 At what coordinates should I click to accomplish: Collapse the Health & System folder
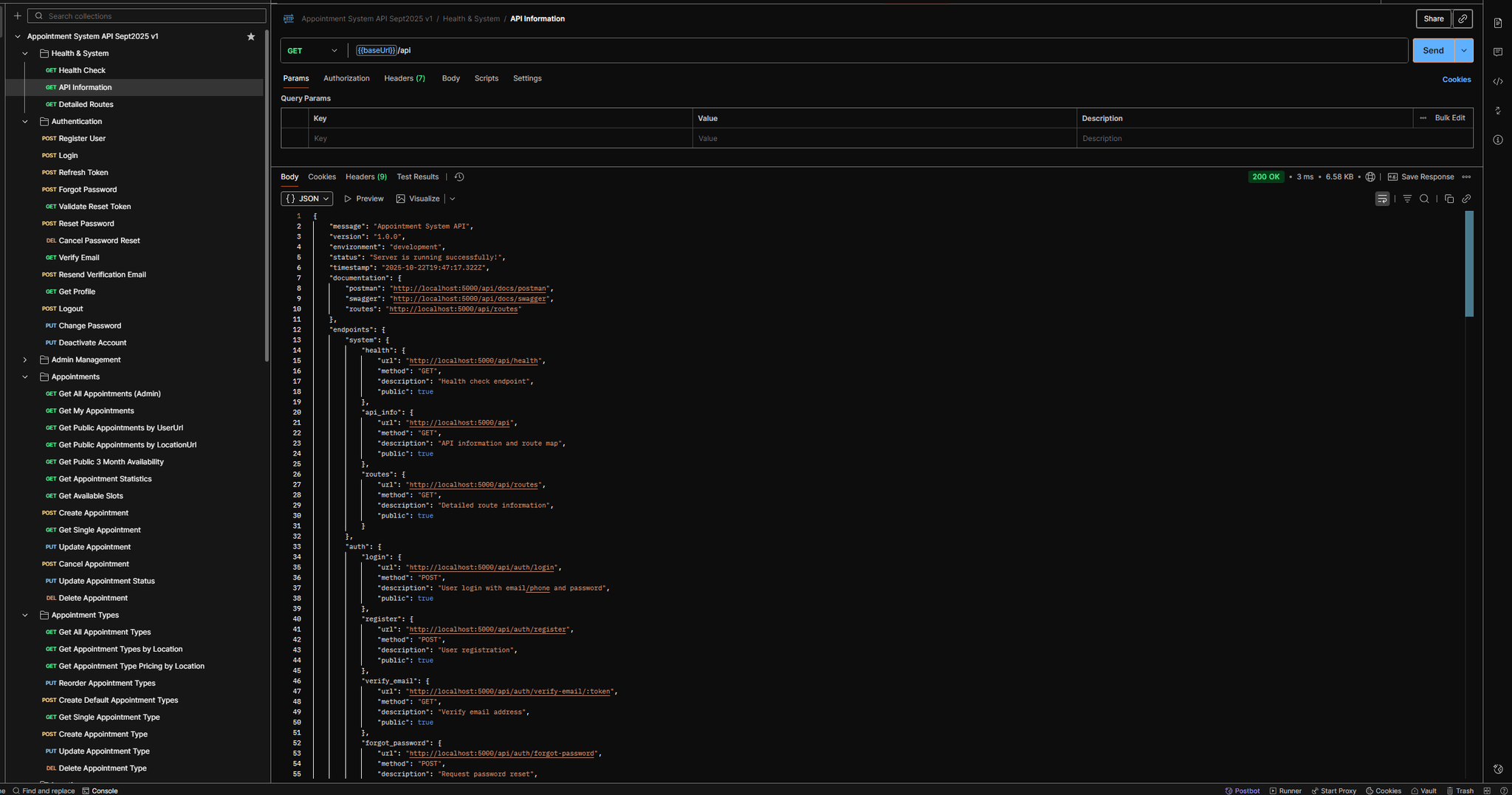pos(25,53)
